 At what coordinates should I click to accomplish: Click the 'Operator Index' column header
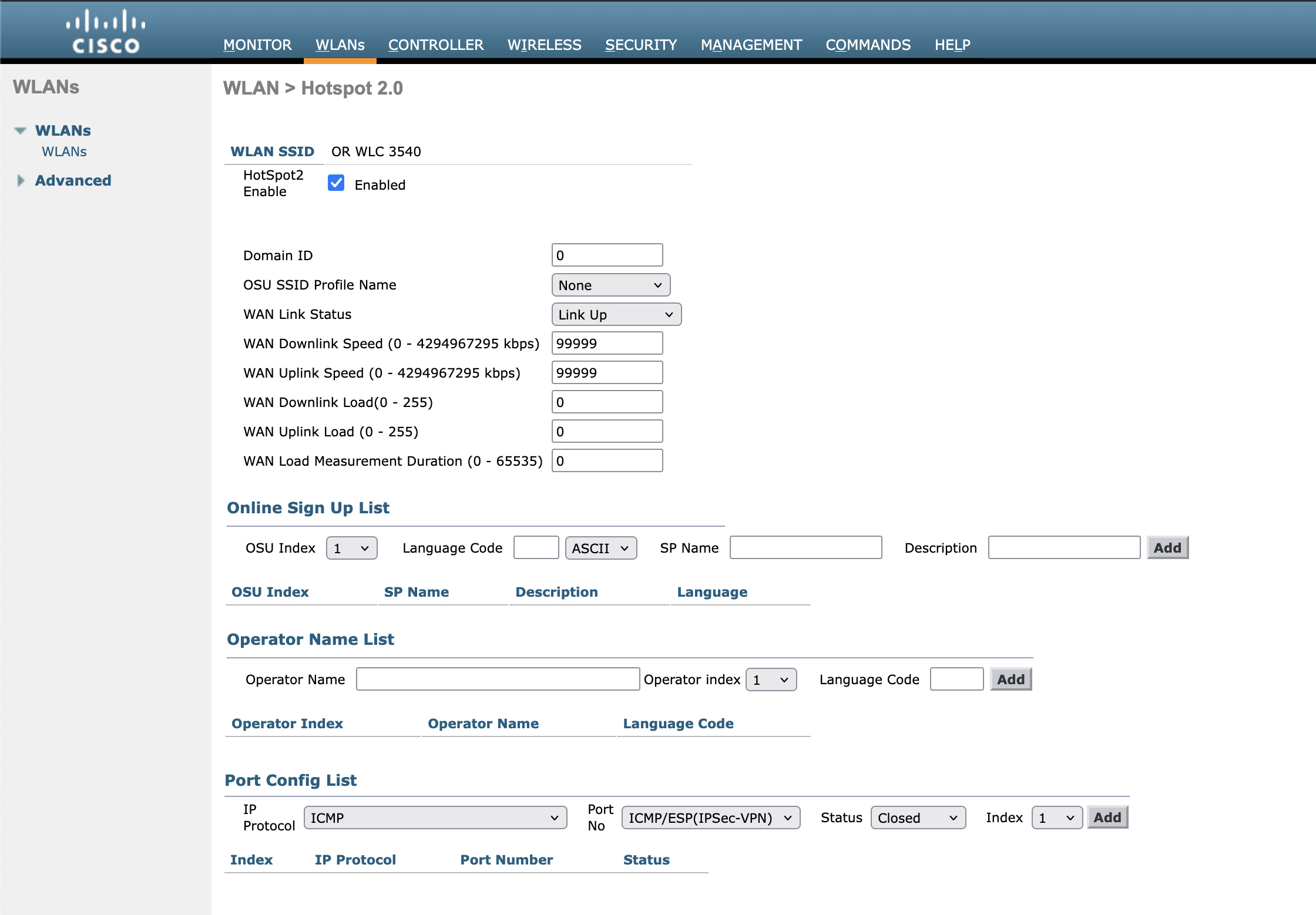click(x=287, y=724)
